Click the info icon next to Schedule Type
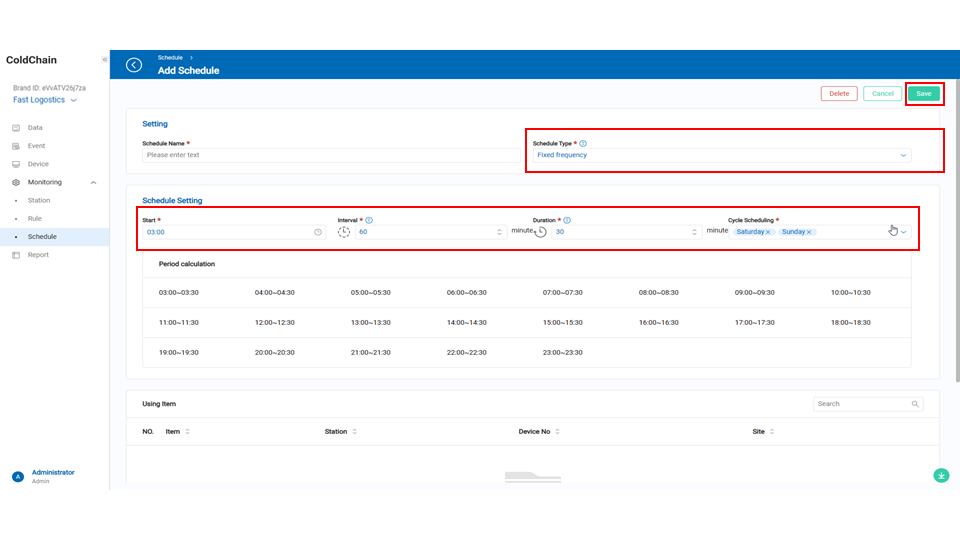960x540 pixels. click(583, 144)
